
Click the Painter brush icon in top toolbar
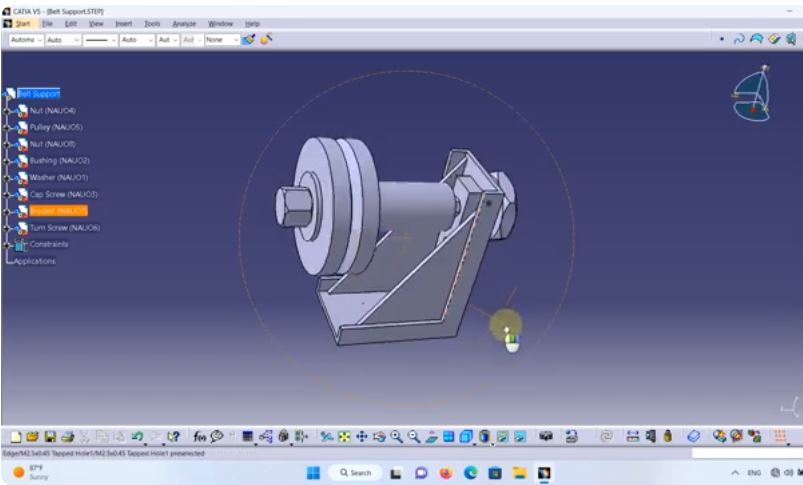pos(249,39)
